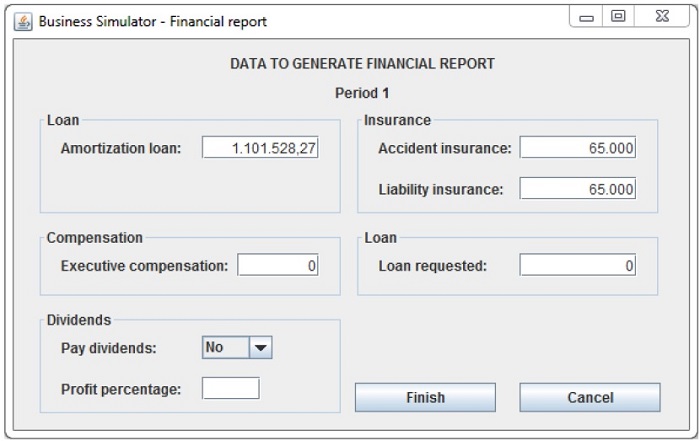This screenshot has height=441, width=700.
Task: Edit the Liability insurance field
Action: pyautogui.click(x=578, y=188)
